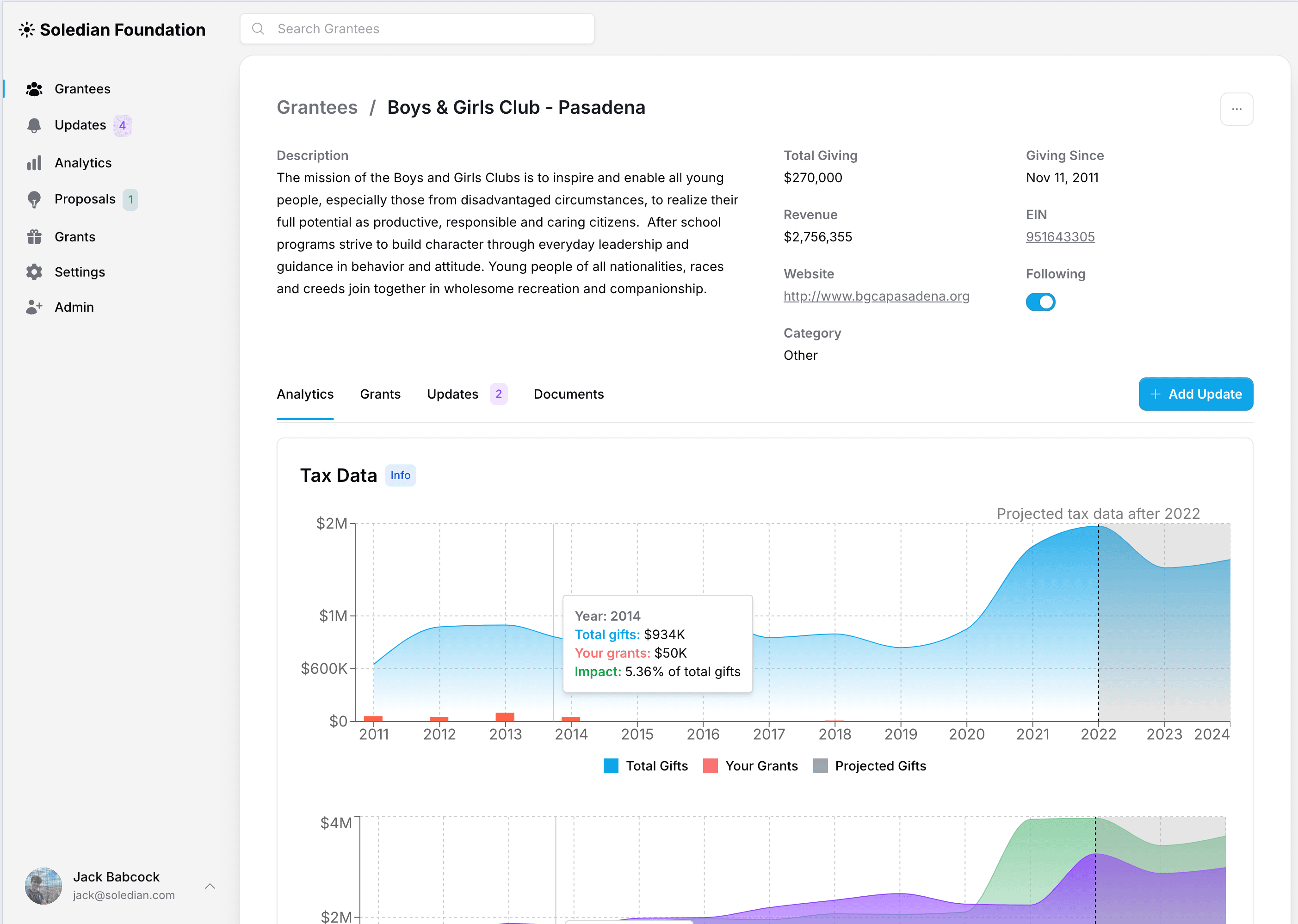Turn off the Following toggle
Viewport: 1298px width, 924px height.
[x=1040, y=302]
